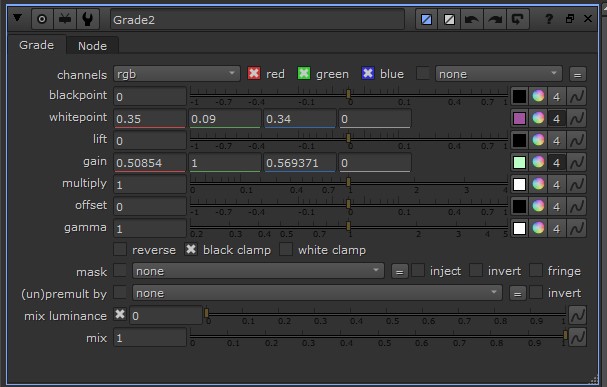607x387 pixels.
Task: Enable the white clamp checkbox
Action: (286, 249)
